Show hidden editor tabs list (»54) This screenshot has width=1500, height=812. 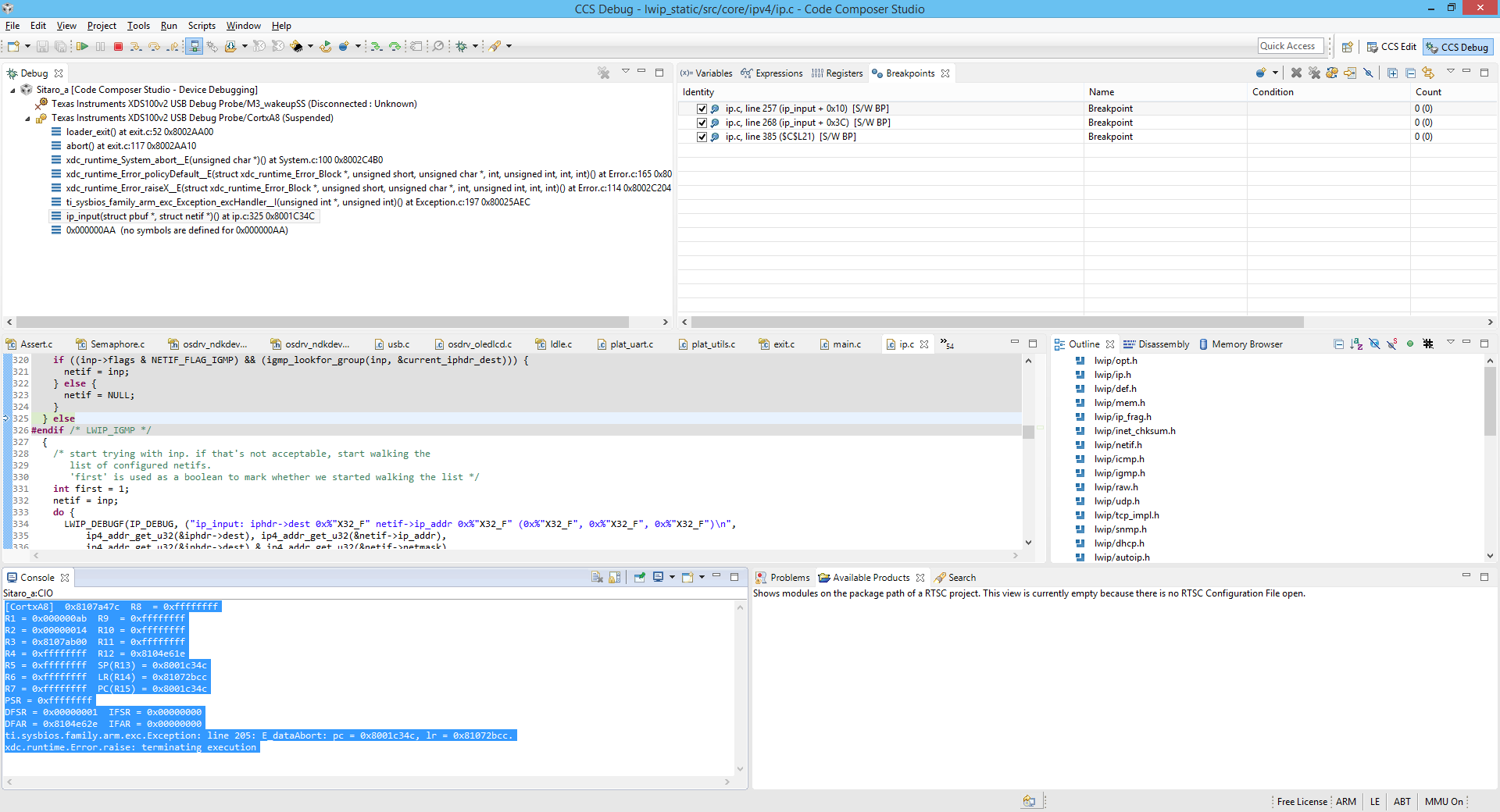[x=947, y=344]
